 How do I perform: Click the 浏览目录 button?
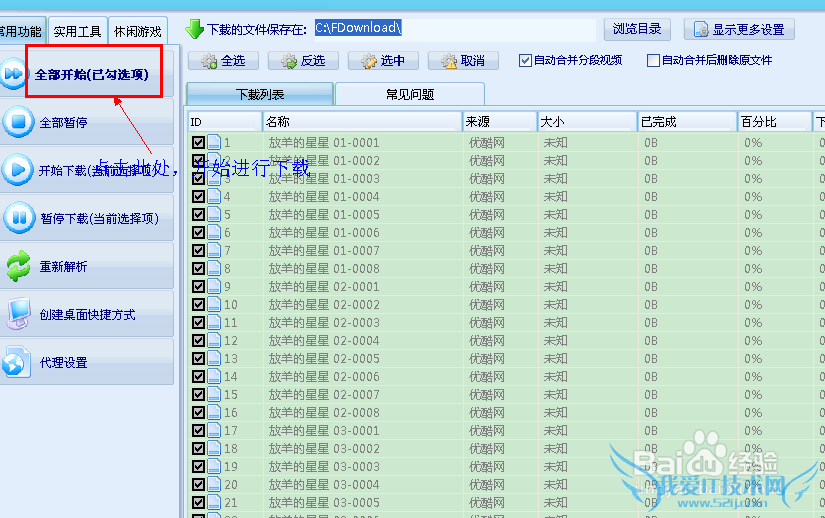click(x=637, y=29)
